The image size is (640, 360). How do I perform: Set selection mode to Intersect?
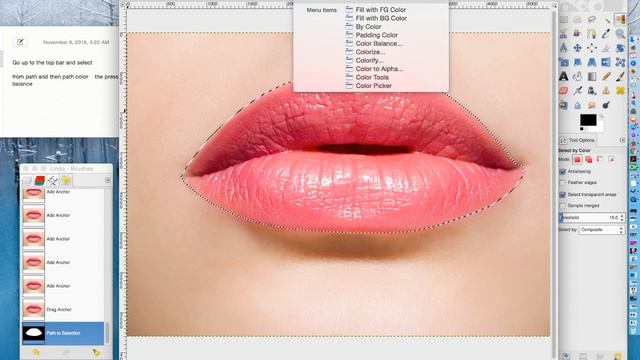click(611, 159)
